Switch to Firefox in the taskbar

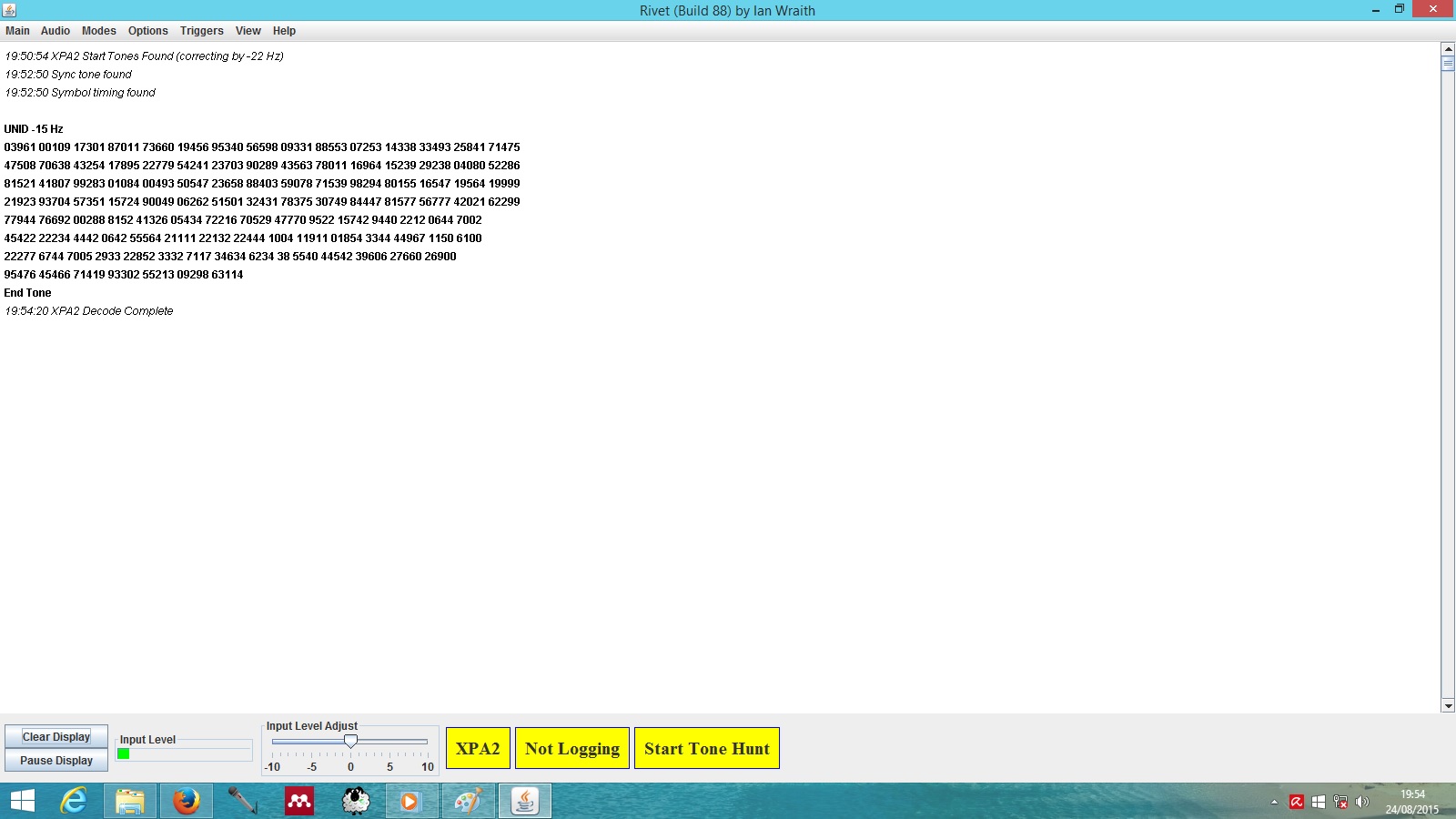coord(187,801)
